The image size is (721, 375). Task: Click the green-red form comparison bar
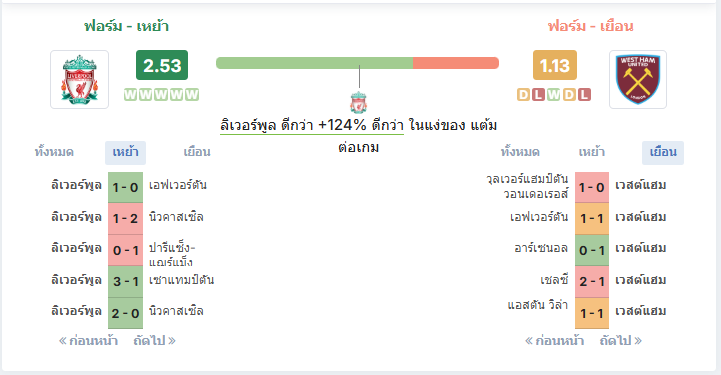click(357, 63)
